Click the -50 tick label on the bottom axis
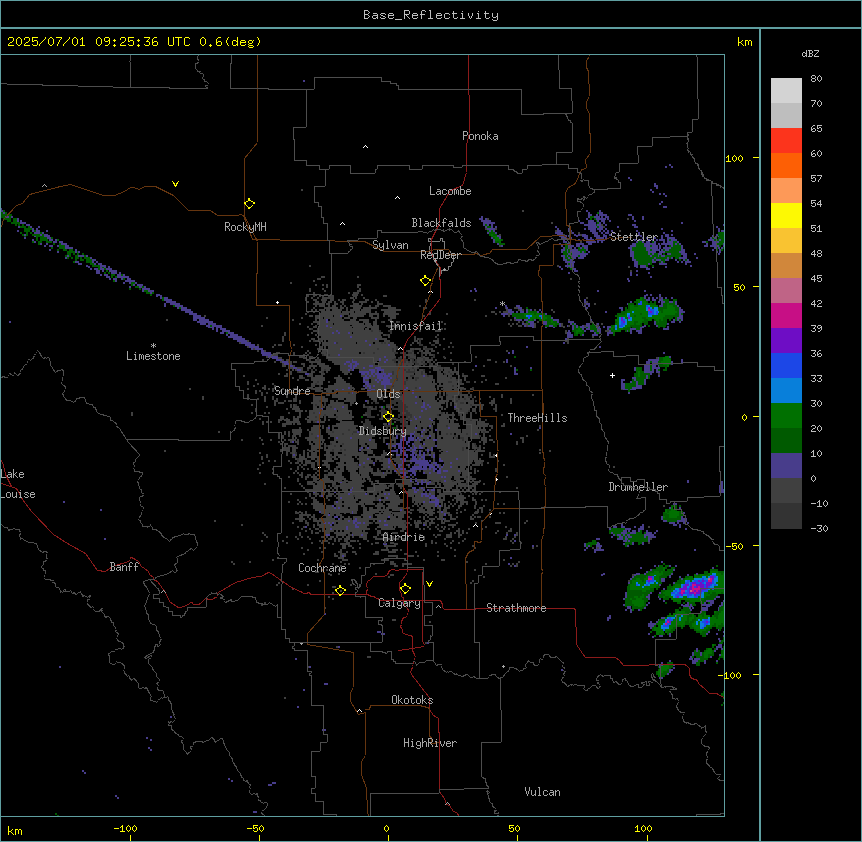Image resolution: width=862 pixels, height=842 pixels. pos(255,828)
